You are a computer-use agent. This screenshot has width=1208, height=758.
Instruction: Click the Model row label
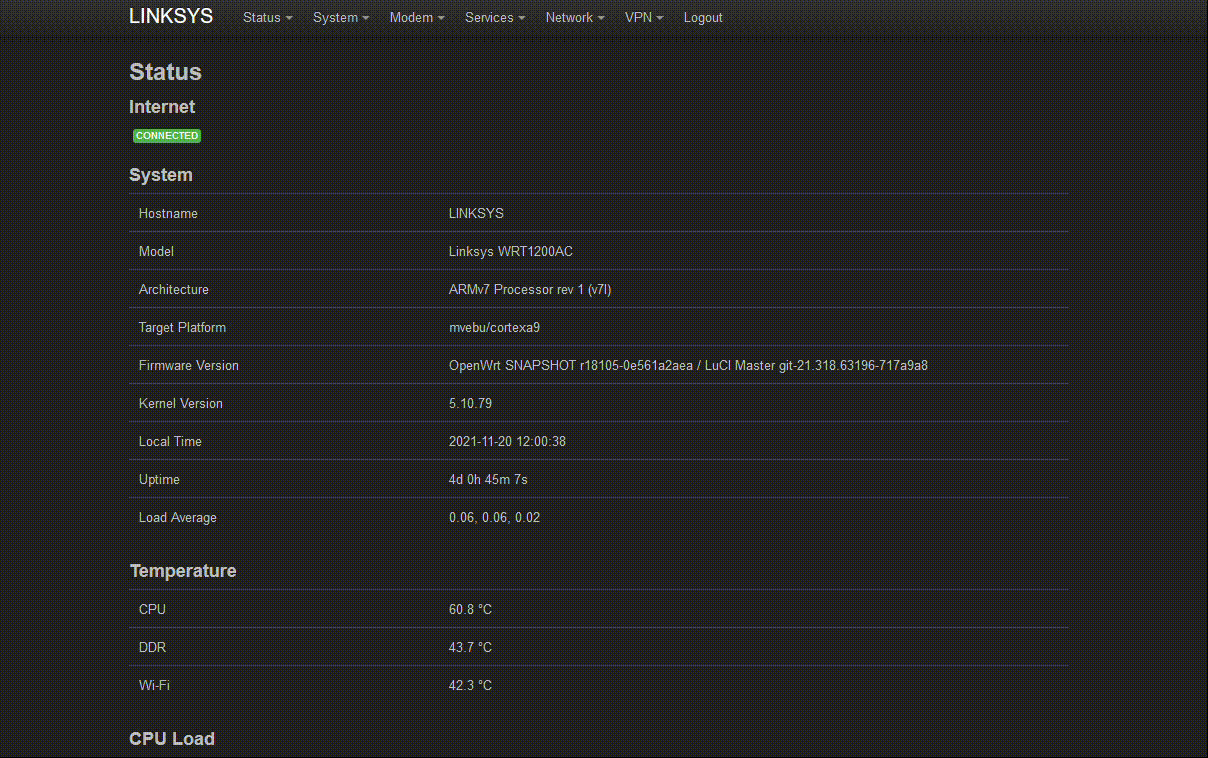click(156, 251)
